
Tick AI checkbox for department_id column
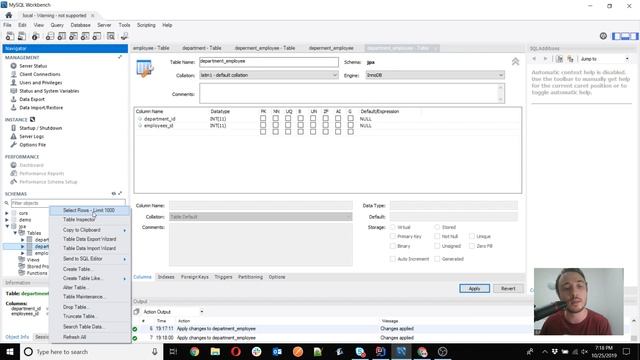[x=338, y=118]
